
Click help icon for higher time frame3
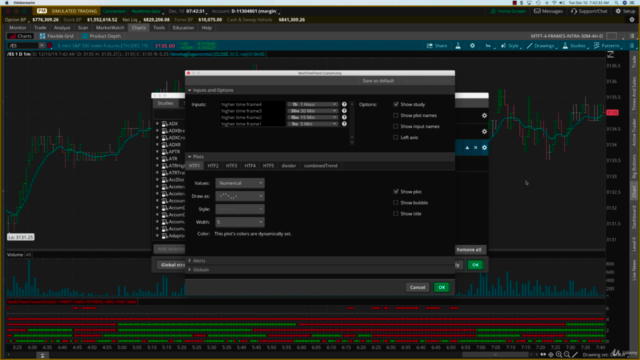click(x=344, y=111)
